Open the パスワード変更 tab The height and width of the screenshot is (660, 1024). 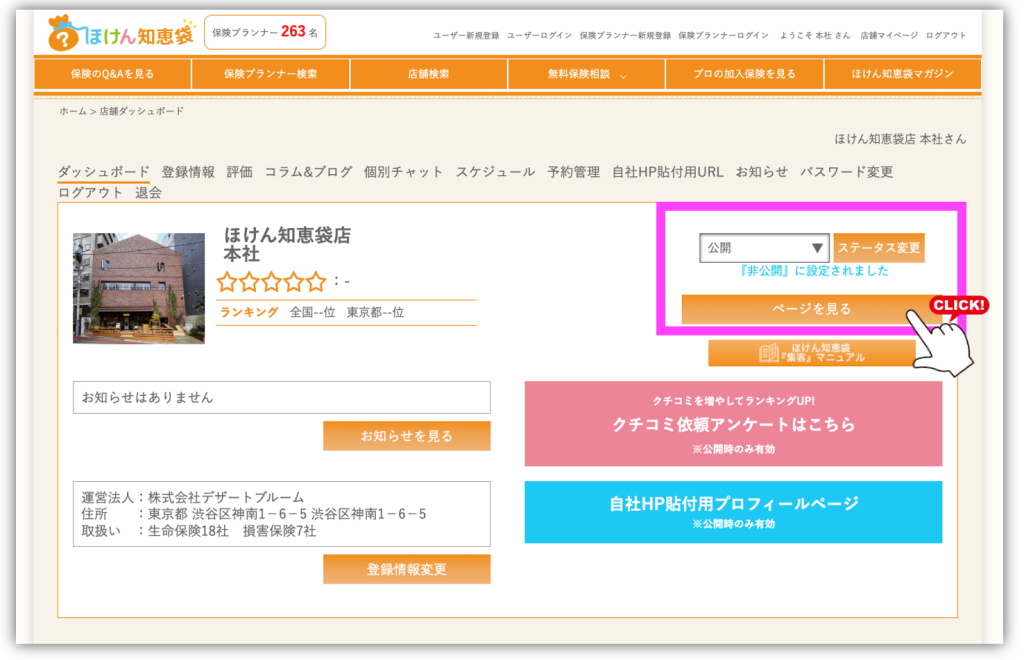click(x=846, y=172)
